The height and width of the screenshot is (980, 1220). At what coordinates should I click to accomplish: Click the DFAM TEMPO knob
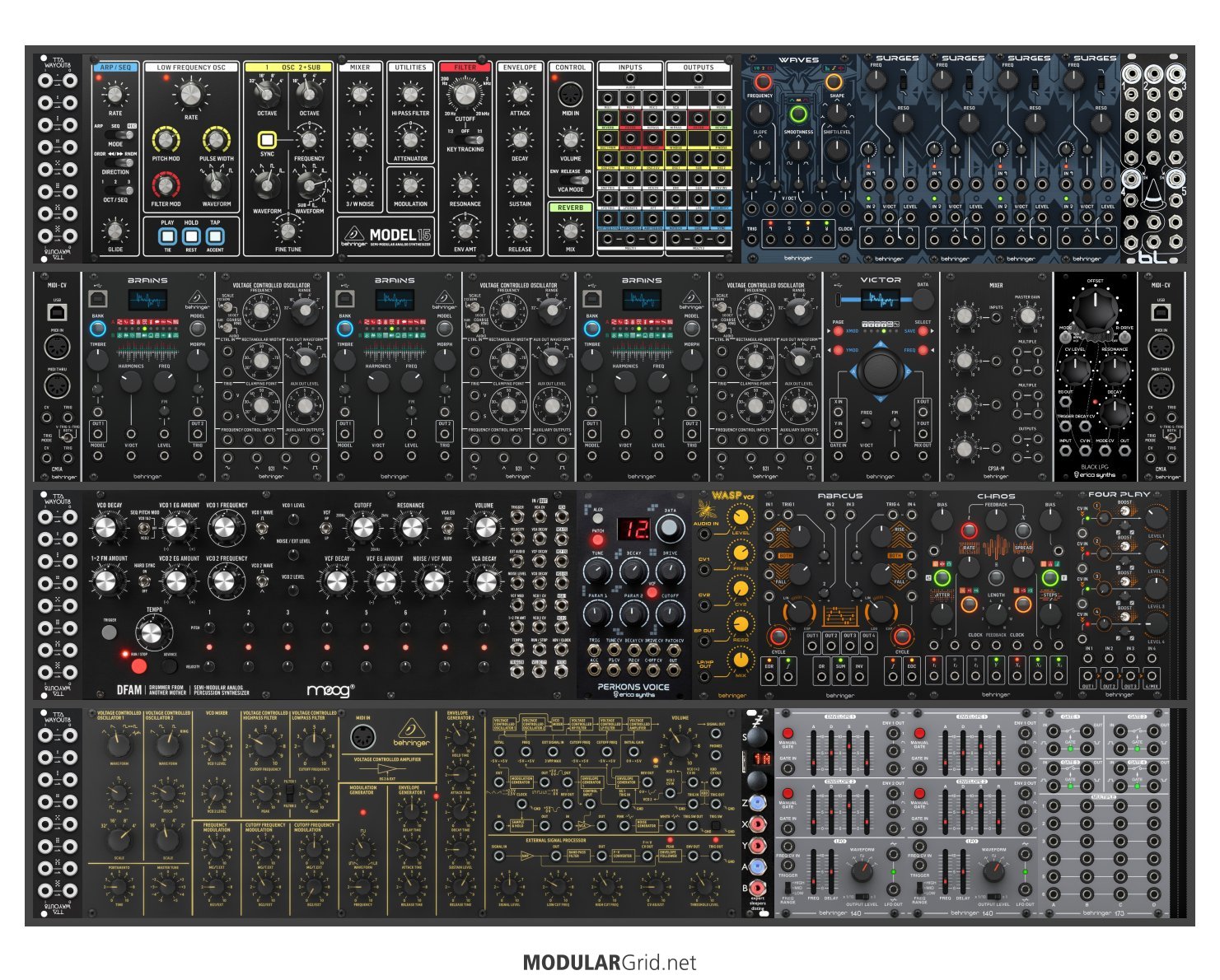click(x=151, y=632)
